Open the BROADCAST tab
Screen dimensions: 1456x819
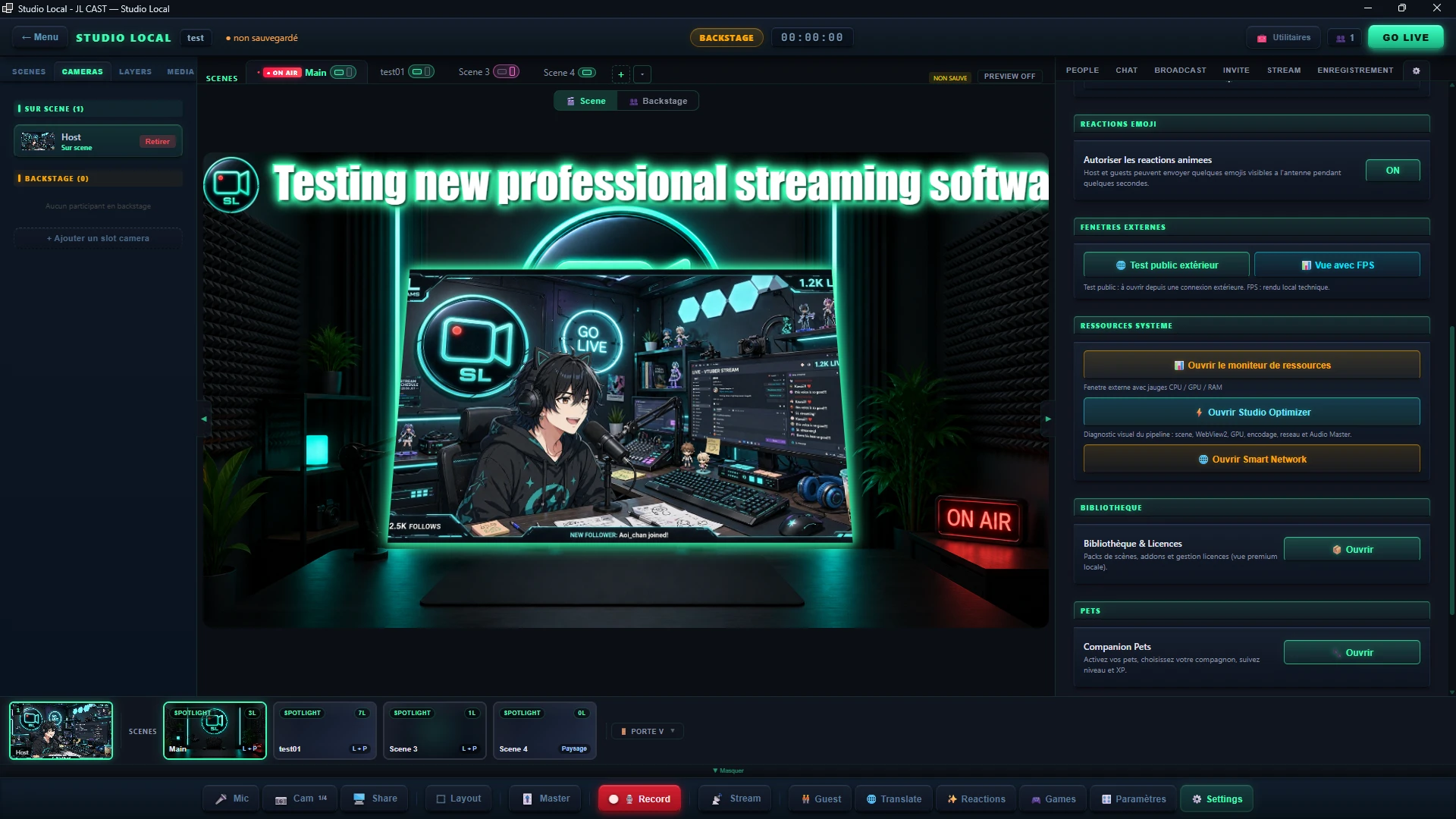coord(1180,71)
